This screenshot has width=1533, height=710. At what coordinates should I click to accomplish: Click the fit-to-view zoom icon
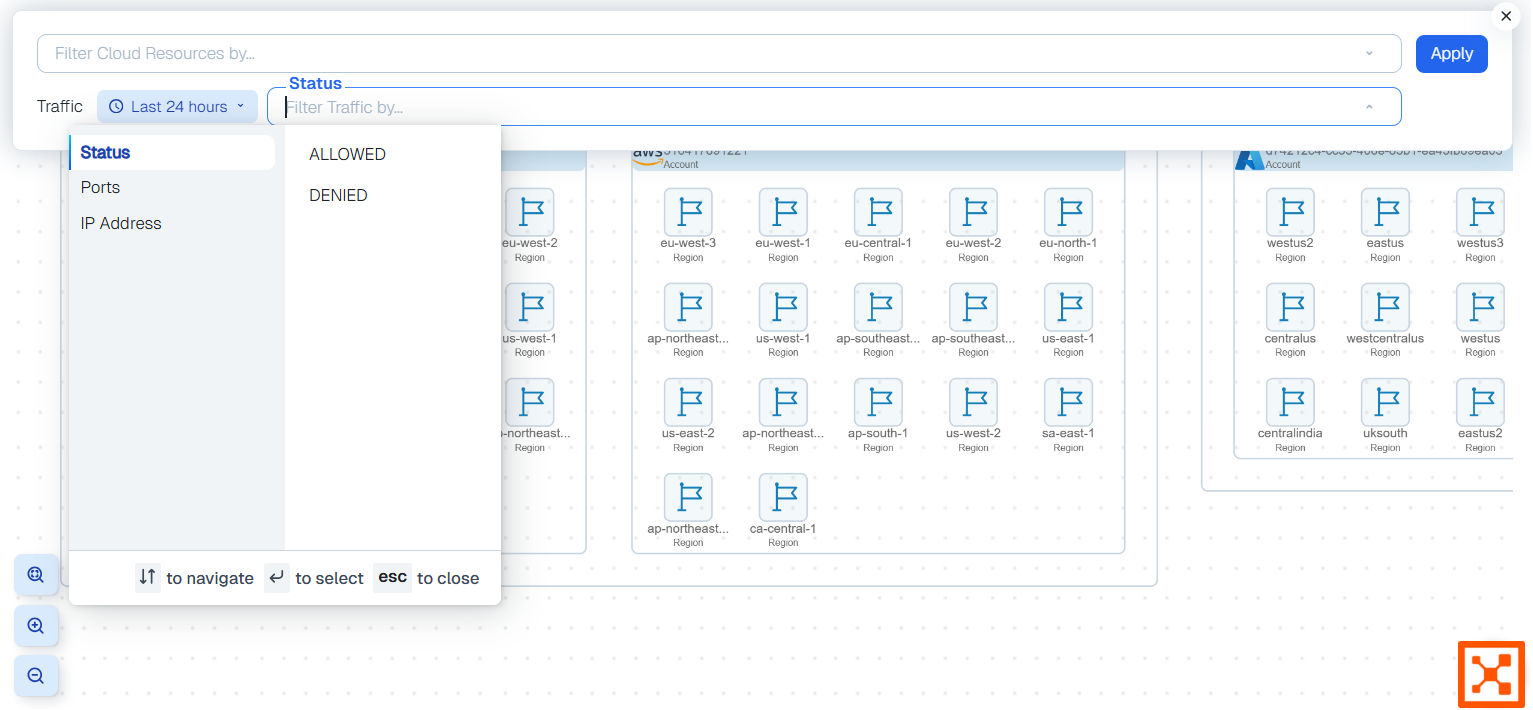click(36, 575)
